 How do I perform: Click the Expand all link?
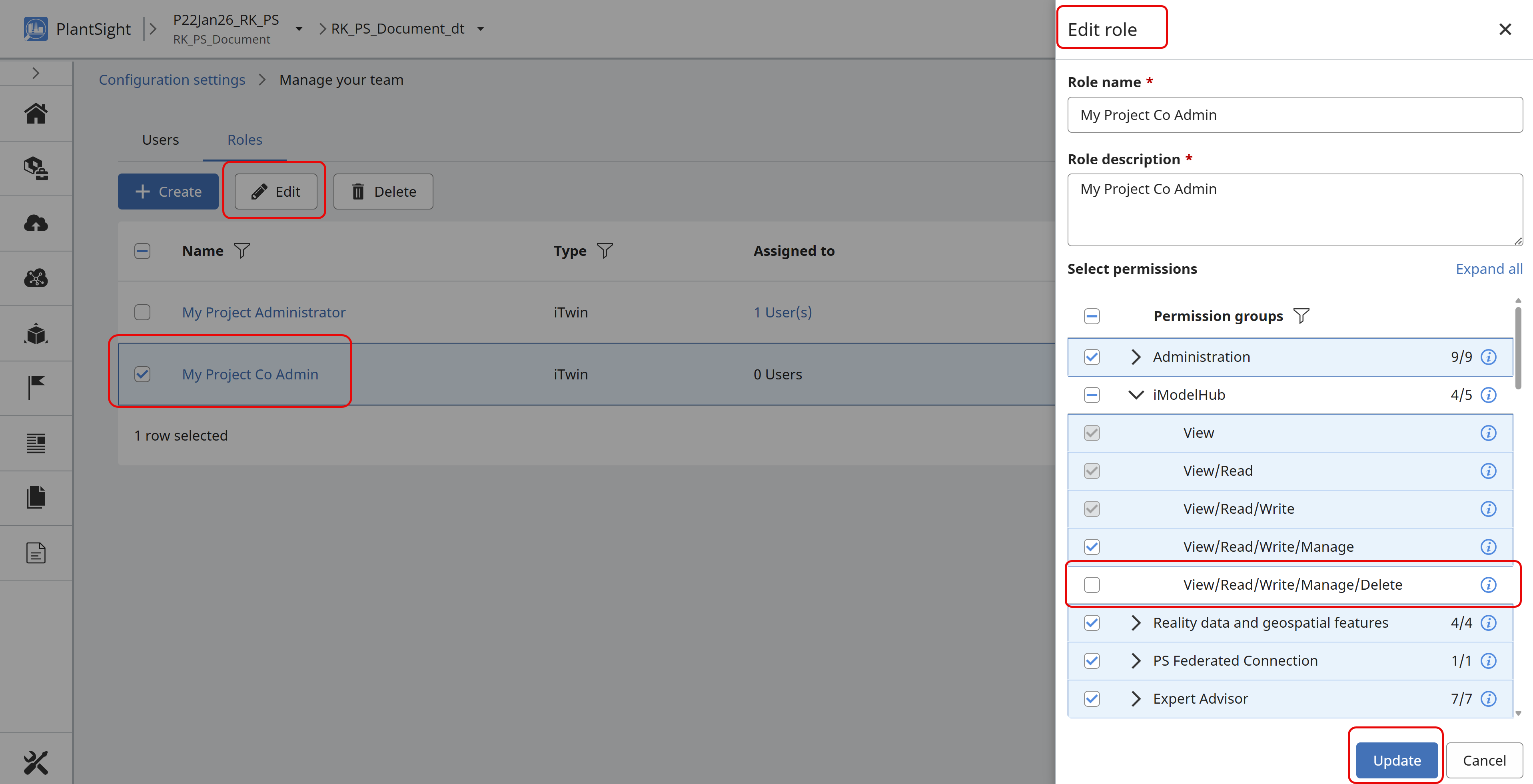[1488, 269]
